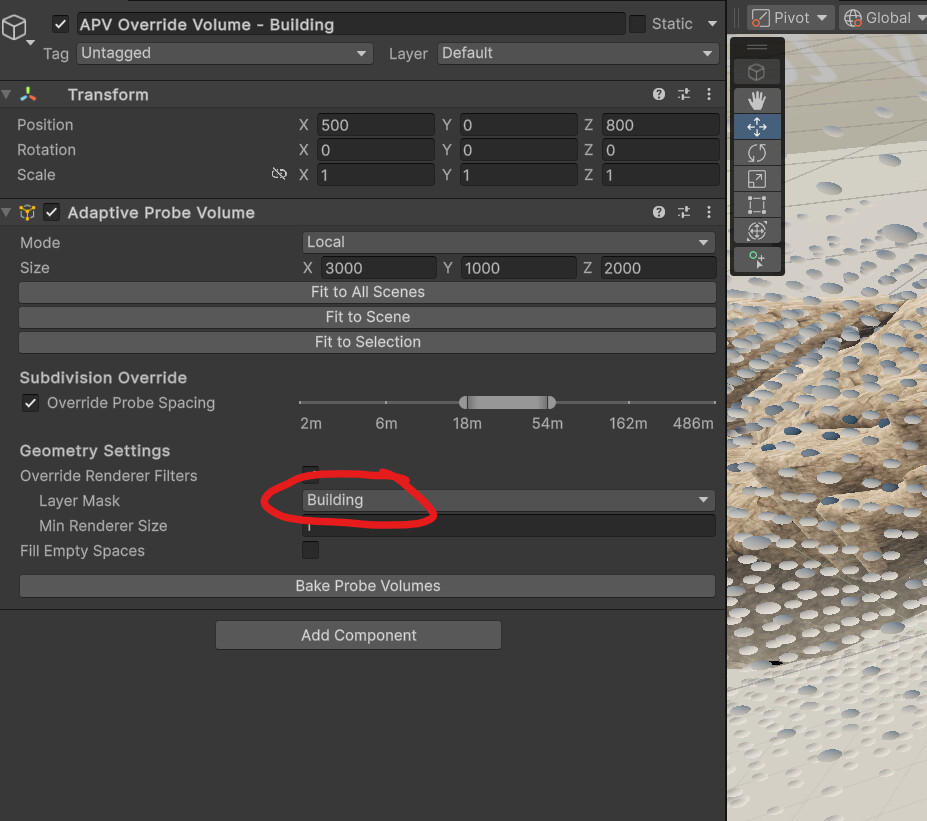Open the Untagged tag dropdown

[x=224, y=53]
